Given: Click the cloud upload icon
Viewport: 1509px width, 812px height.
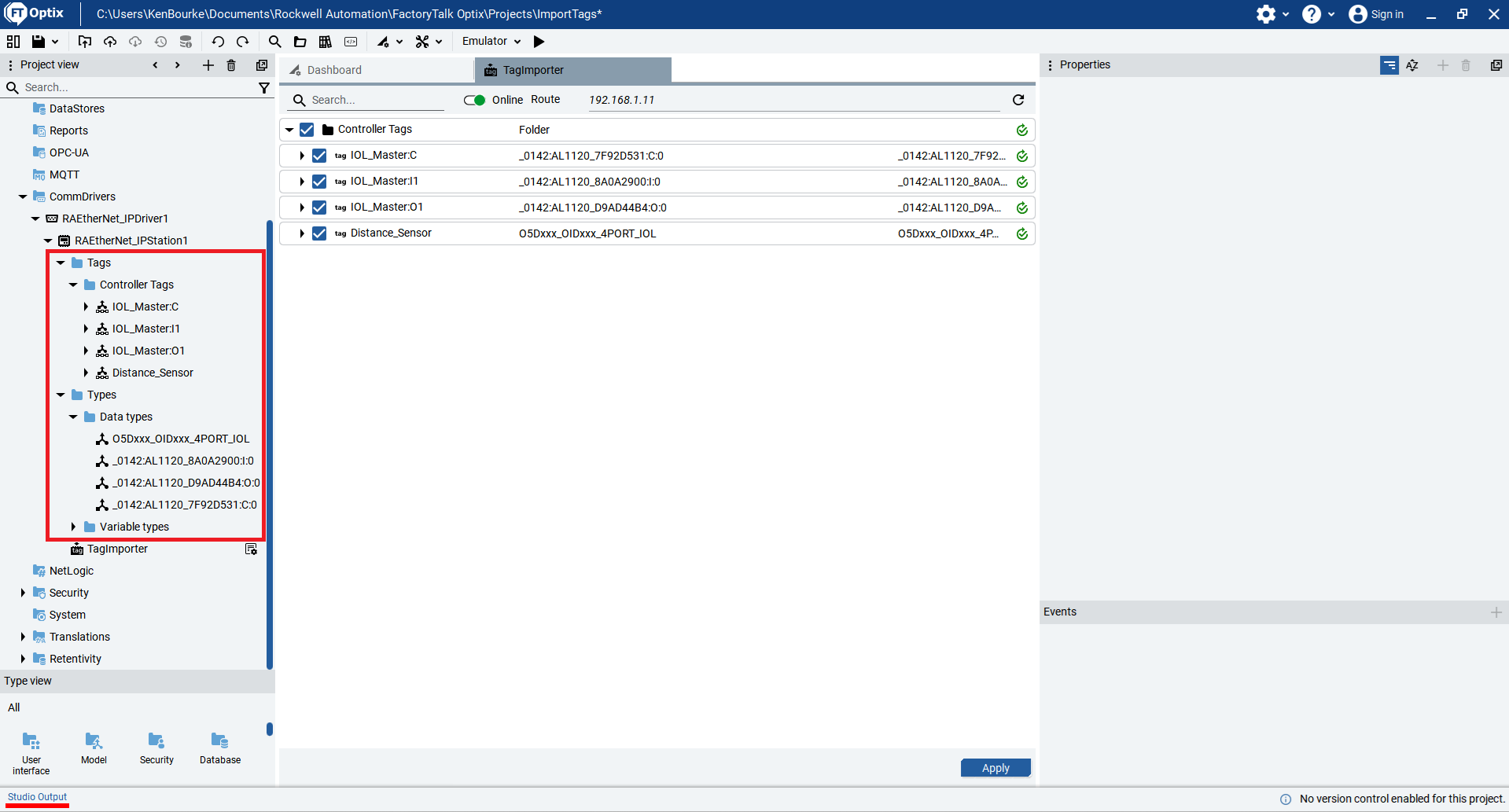Looking at the screenshot, I should coord(110,42).
